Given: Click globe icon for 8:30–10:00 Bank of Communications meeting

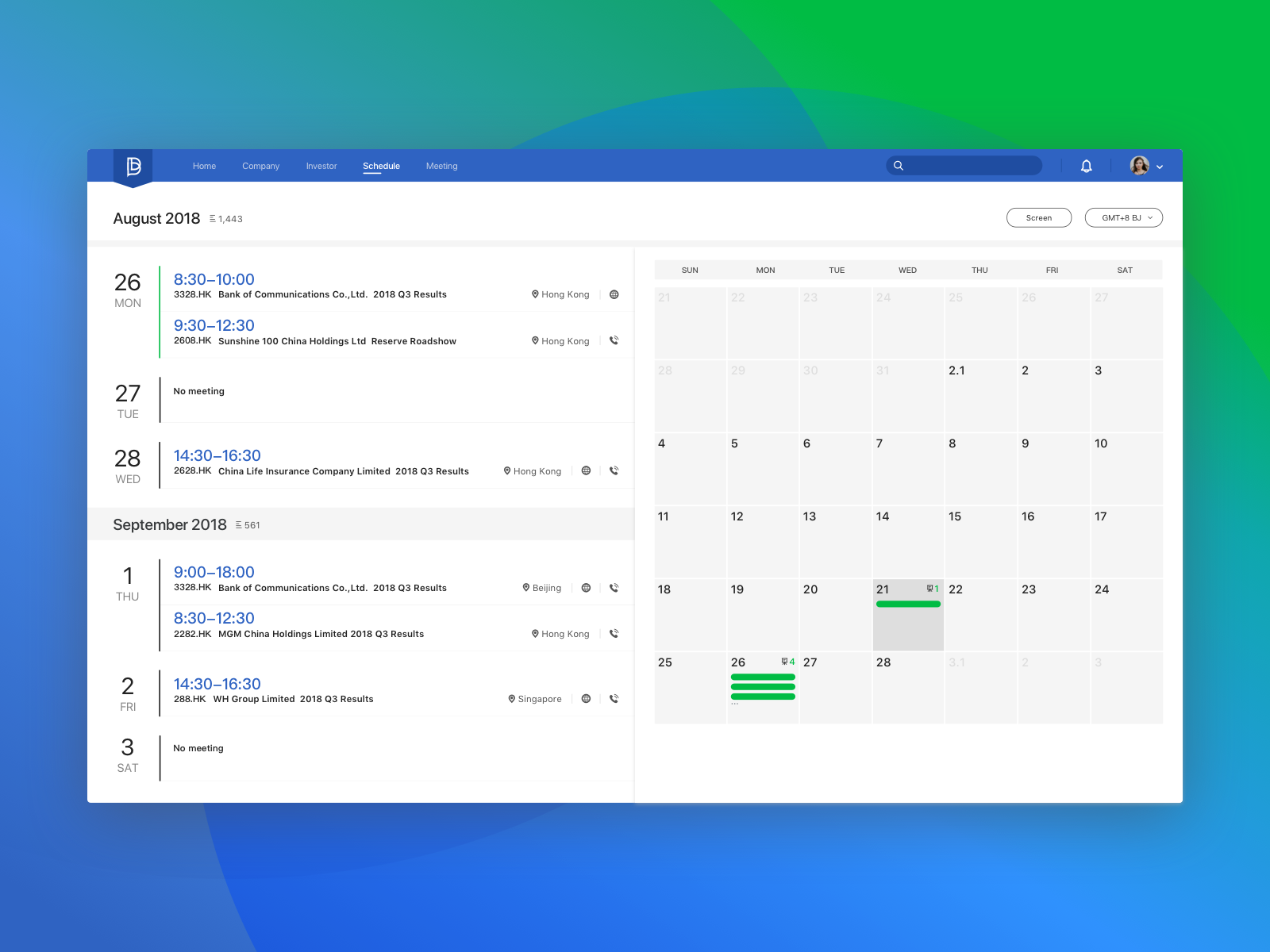Looking at the screenshot, I should point(614,294).
